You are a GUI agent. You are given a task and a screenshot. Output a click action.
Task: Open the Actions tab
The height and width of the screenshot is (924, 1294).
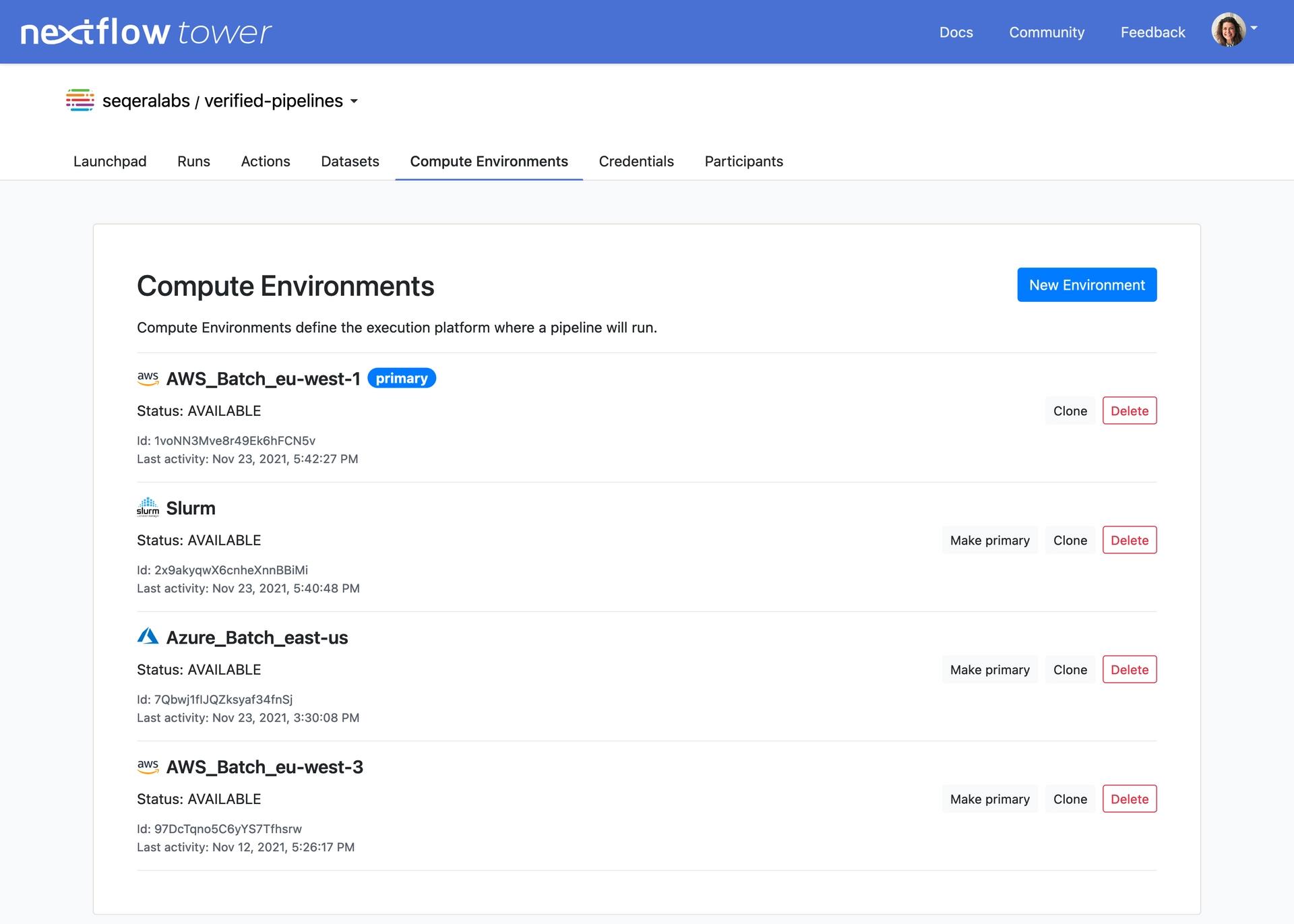[266, 161]
